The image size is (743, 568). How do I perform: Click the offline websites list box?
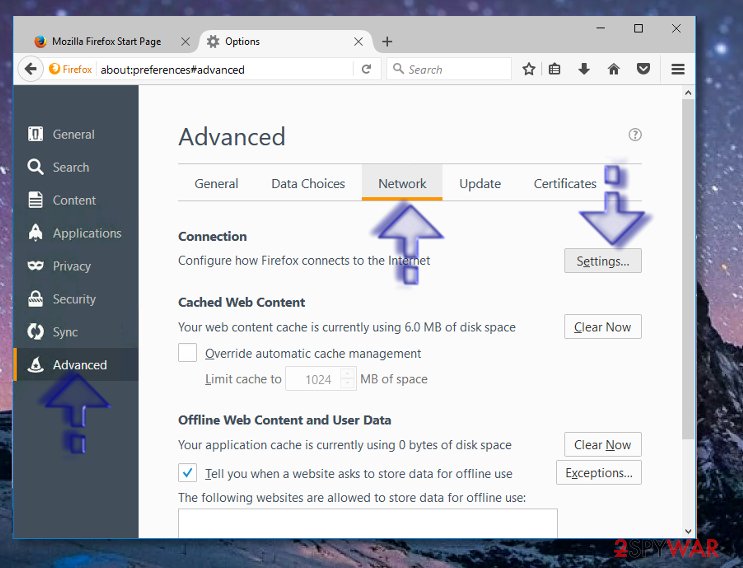pyautogui.click(x=368, y=523)
